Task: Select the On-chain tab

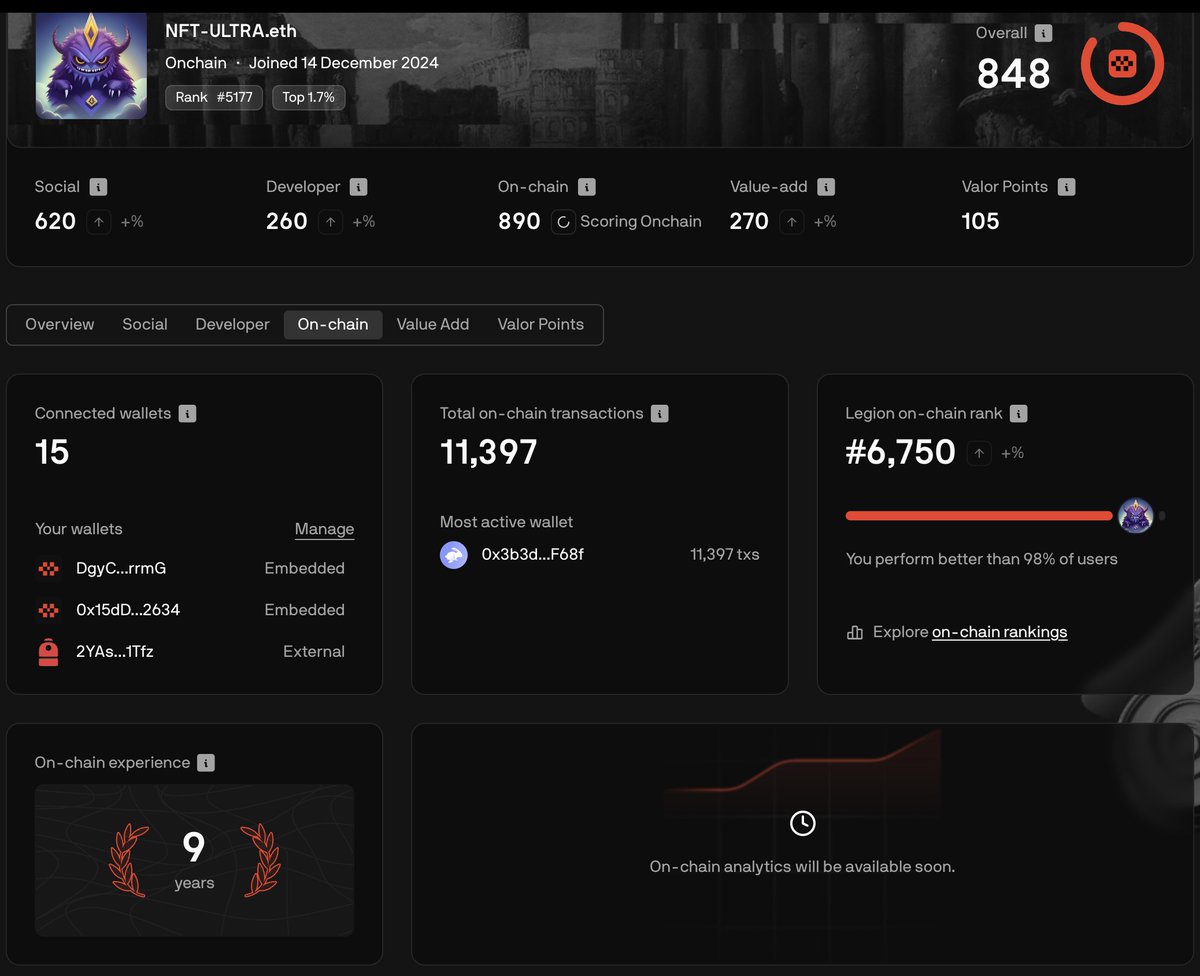Action: coord(333,324)
